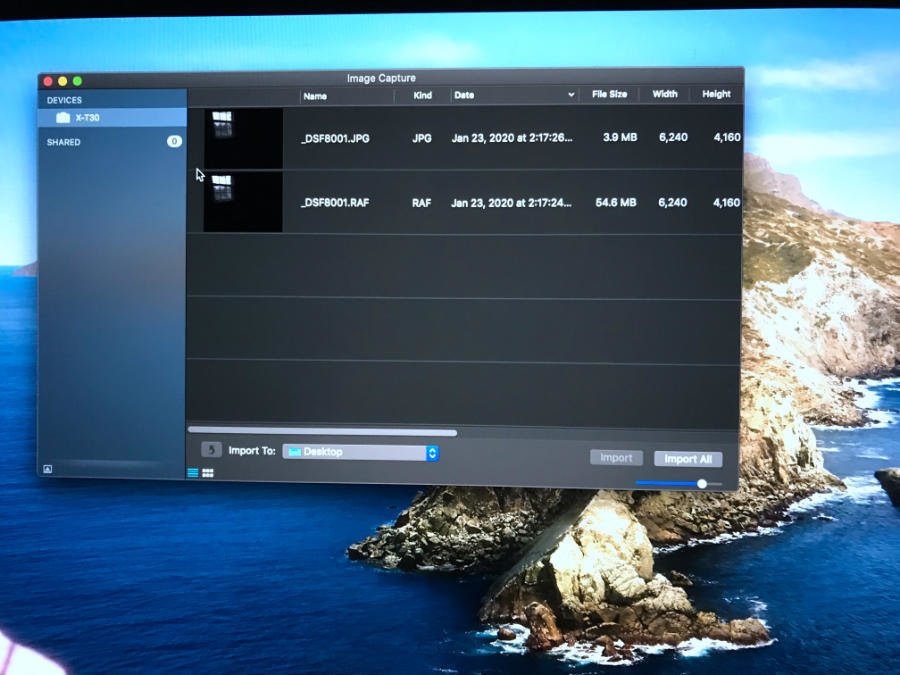Click the SHARED section count badge
Image resolution: width=900 pixels, height=675 pixels.
[174, 142]
